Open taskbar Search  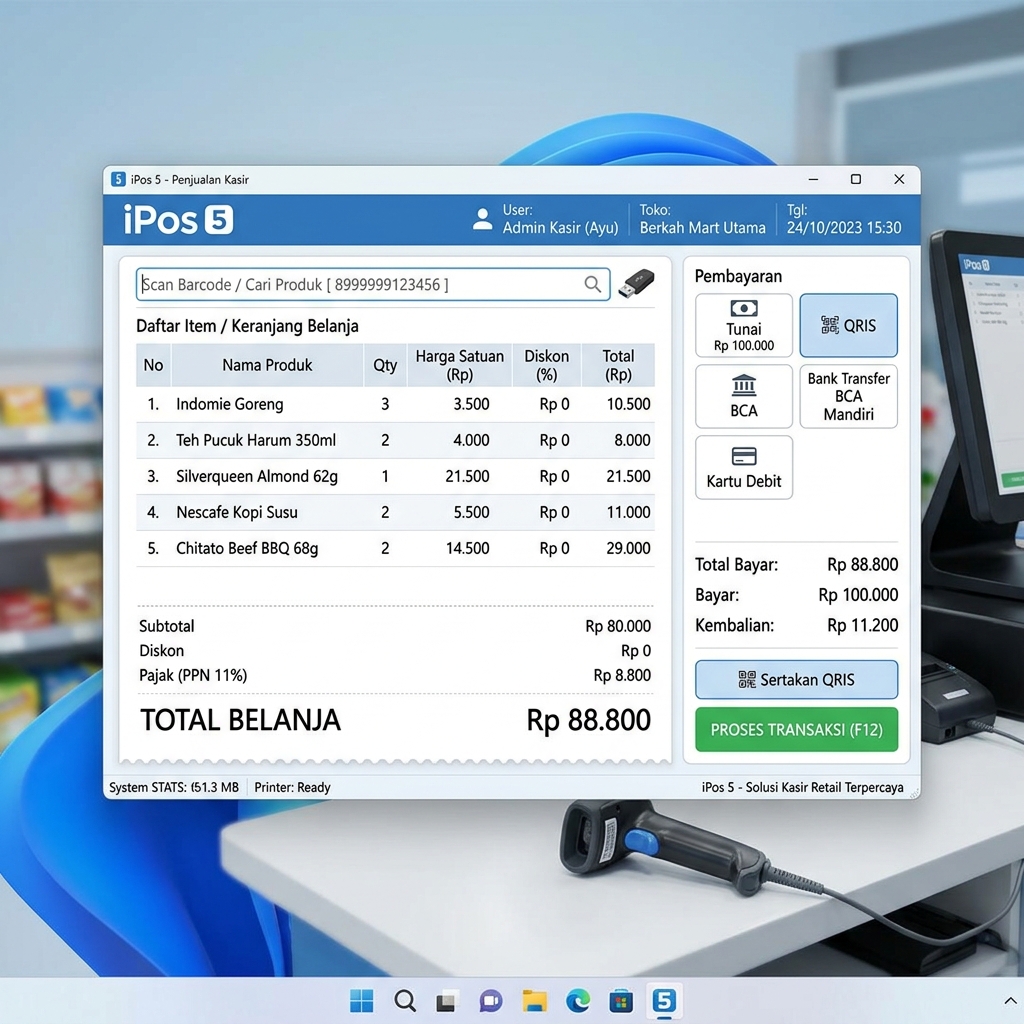405,1000
